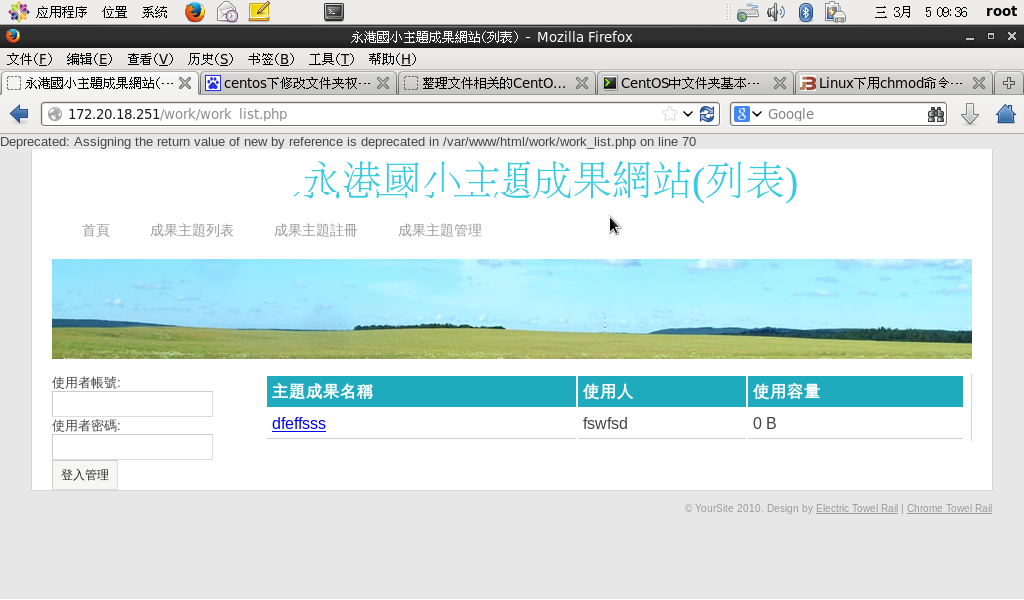1024x600 pixels.
Task: Click the browser back arrow button
Action: (18, 114)
